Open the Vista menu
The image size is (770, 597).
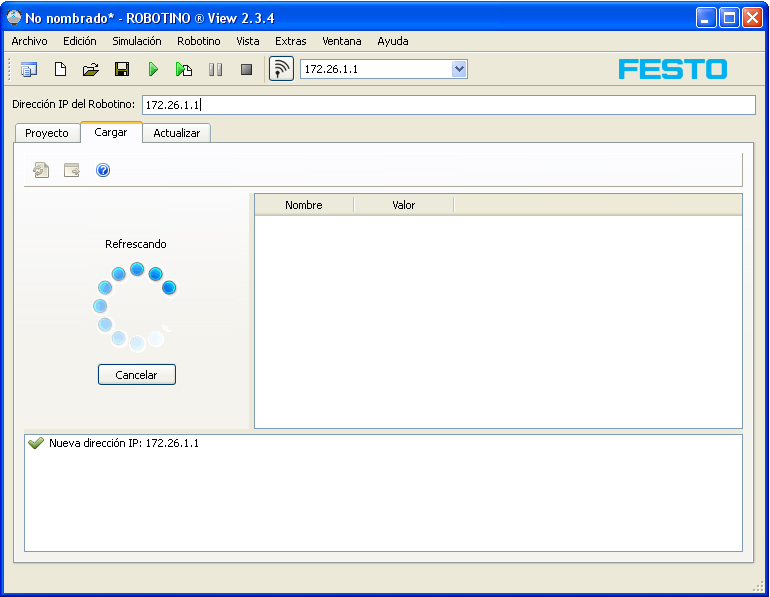coord(248,41)
